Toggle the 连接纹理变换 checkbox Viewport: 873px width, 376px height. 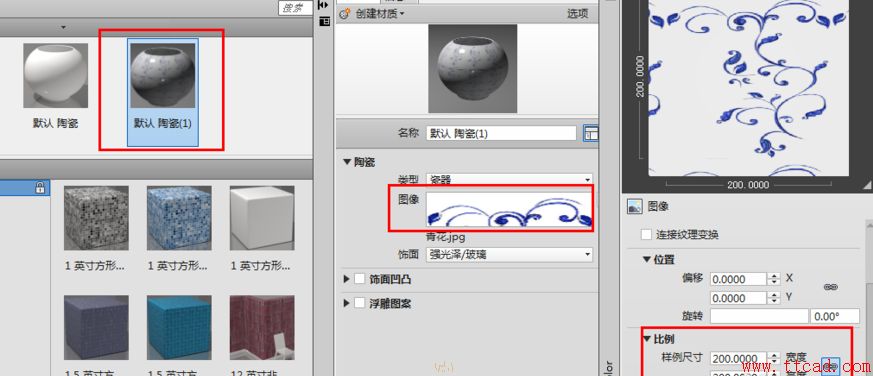pos(646,235)
